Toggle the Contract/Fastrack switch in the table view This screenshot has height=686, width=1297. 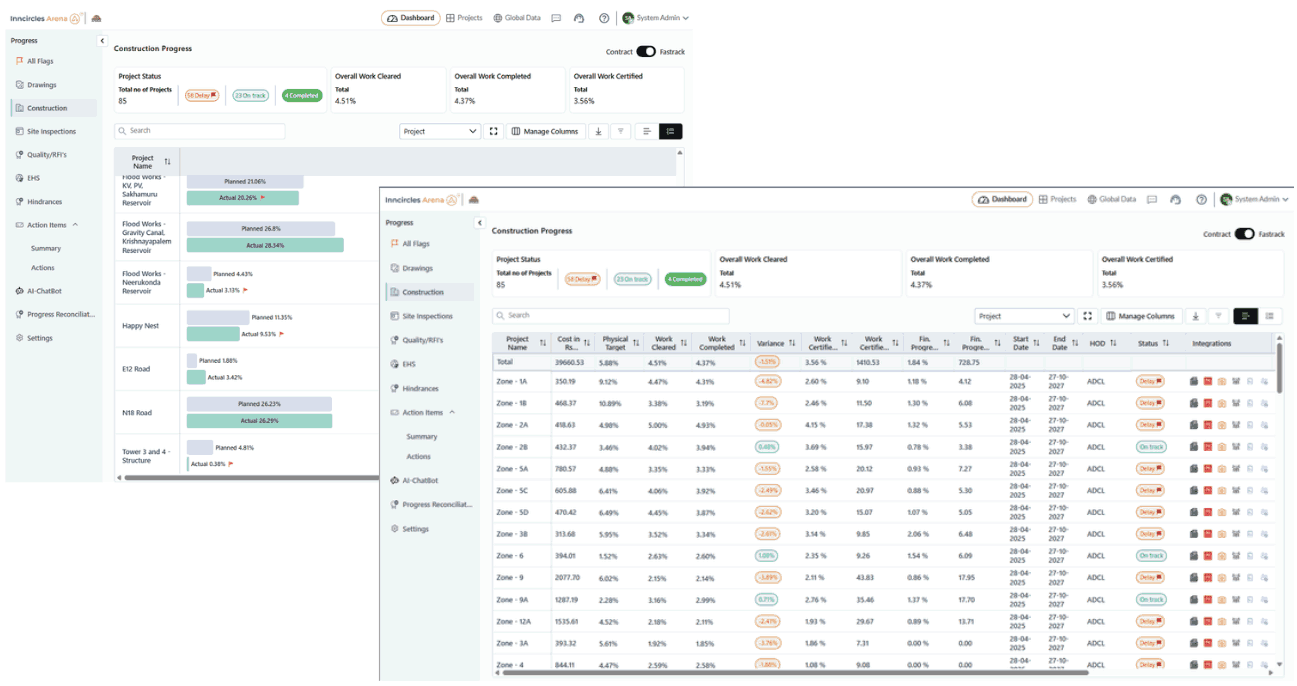[1244, 234]
